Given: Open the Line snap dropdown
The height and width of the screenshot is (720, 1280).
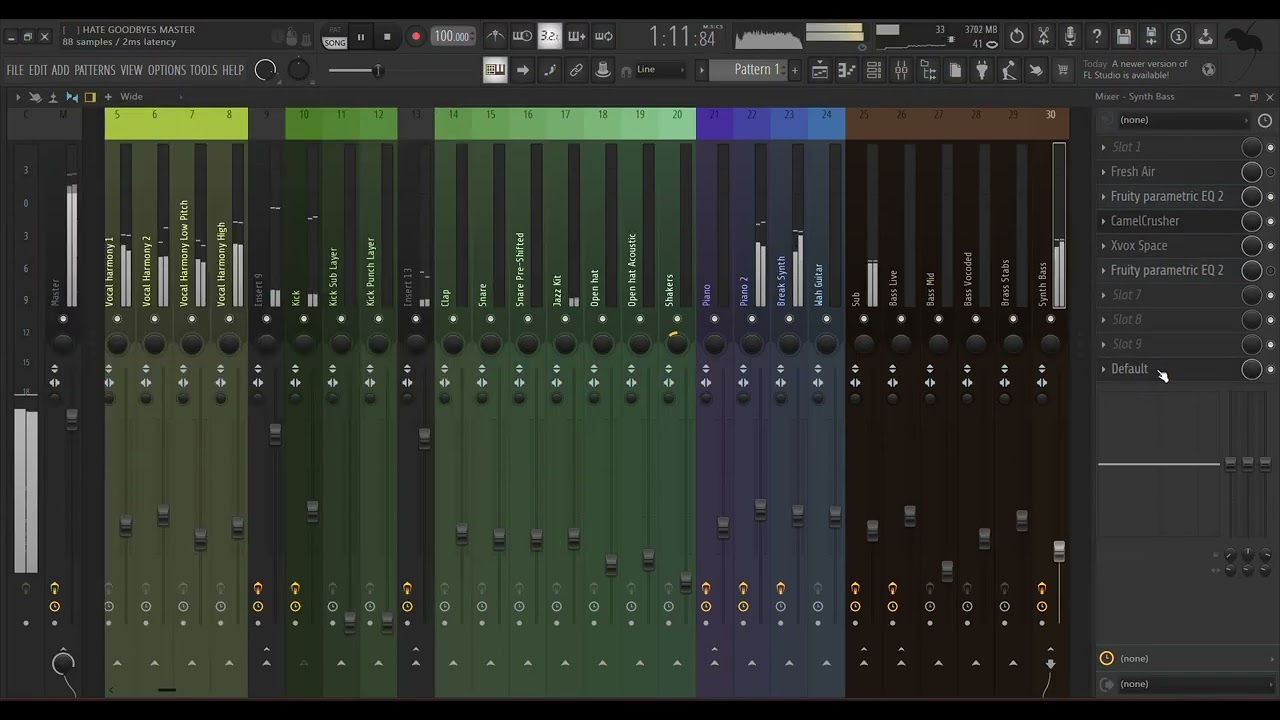Looking at the screenshot, I should pyautogui.click(x=660, y=70).
